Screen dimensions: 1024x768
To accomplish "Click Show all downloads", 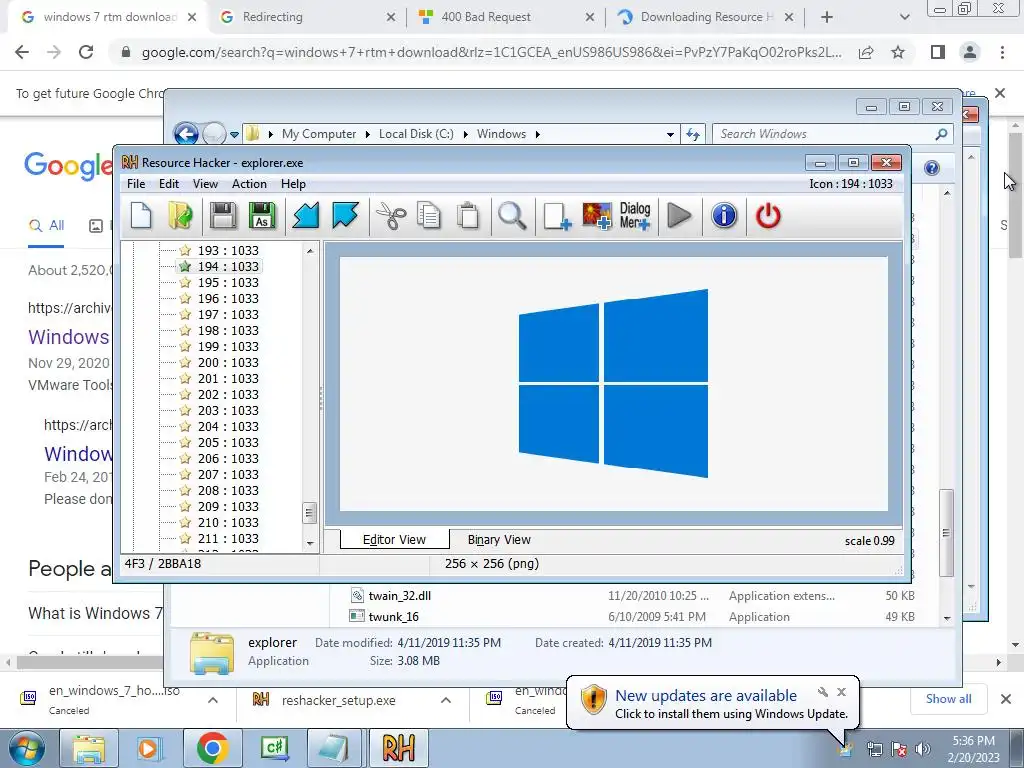I will (948, 699).
